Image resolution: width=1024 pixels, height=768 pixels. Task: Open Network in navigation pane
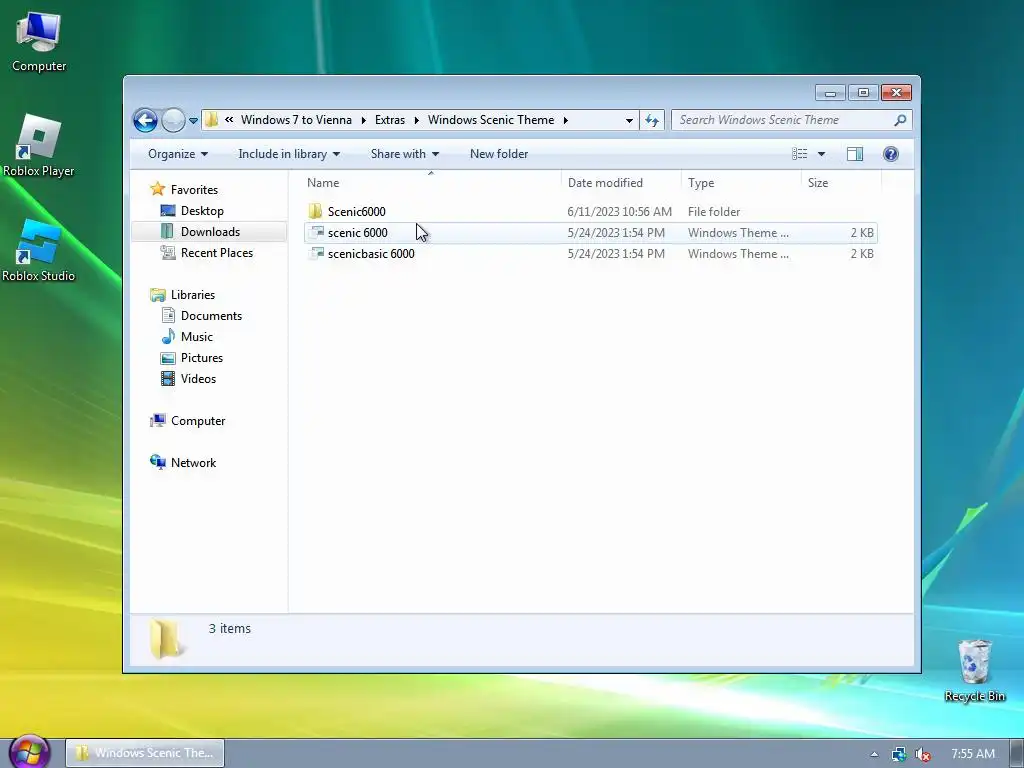click(193, 462)
